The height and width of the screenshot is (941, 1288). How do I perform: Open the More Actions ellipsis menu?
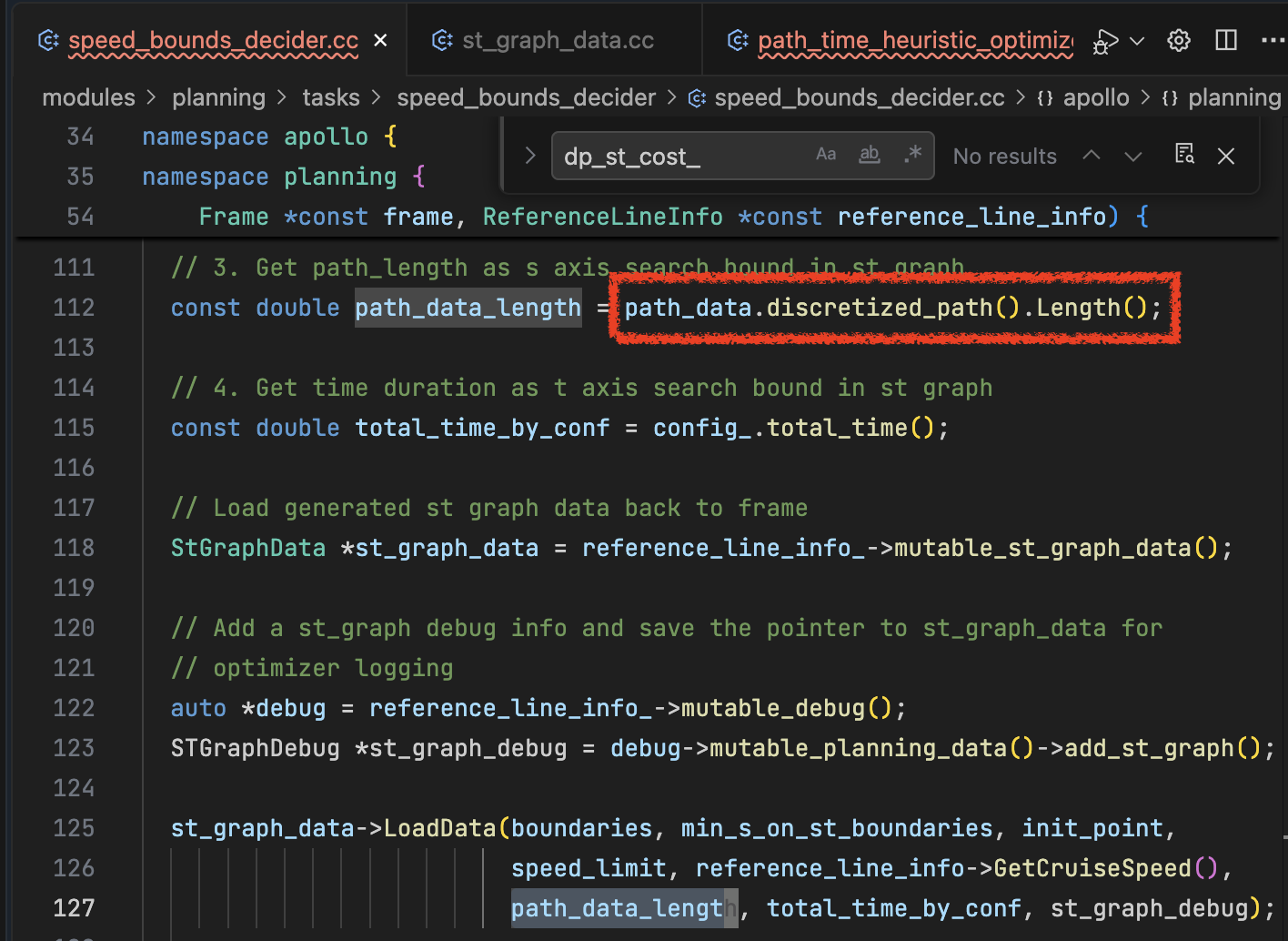click(1272, 41)
